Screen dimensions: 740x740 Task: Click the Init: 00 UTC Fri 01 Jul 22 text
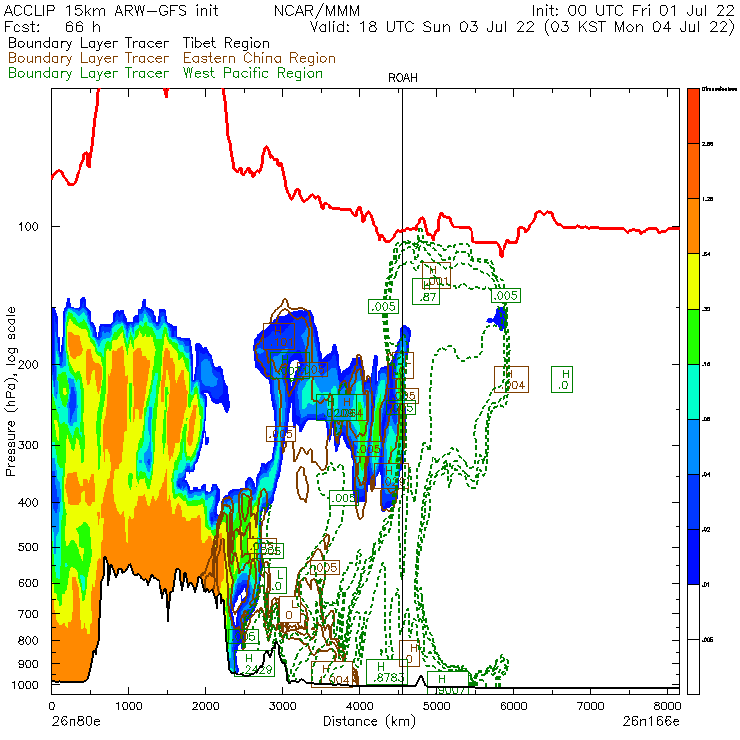pos(633,10)
